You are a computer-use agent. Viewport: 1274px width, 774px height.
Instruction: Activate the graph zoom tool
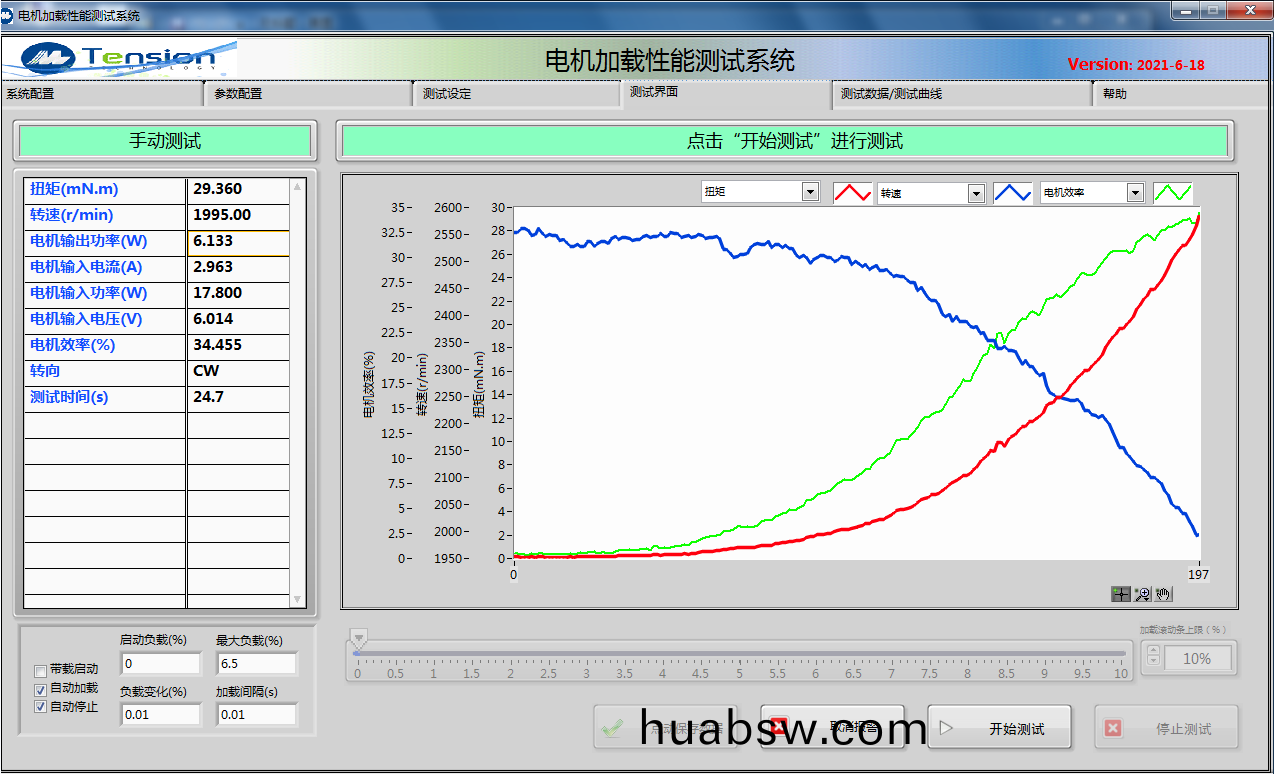click(x=1142, y=594)
